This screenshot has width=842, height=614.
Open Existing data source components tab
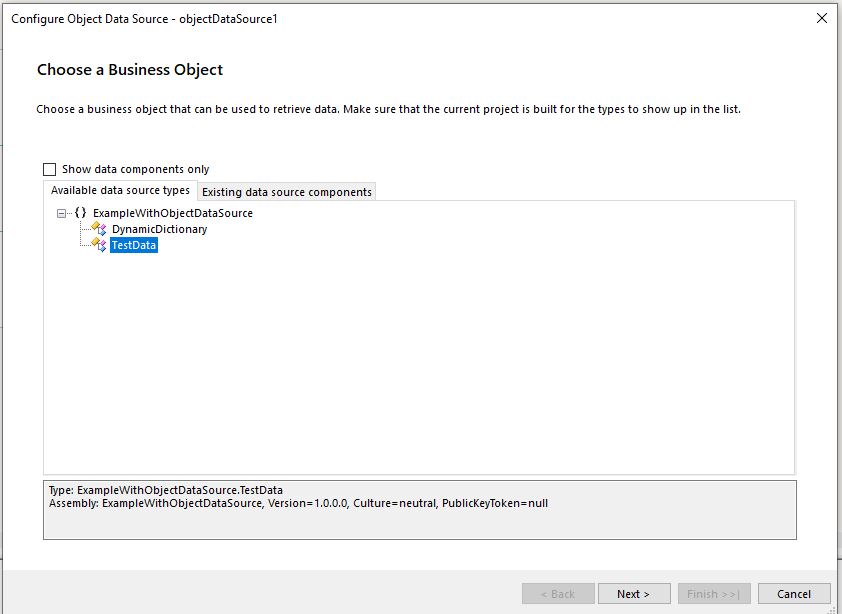(x=287, y=192)
